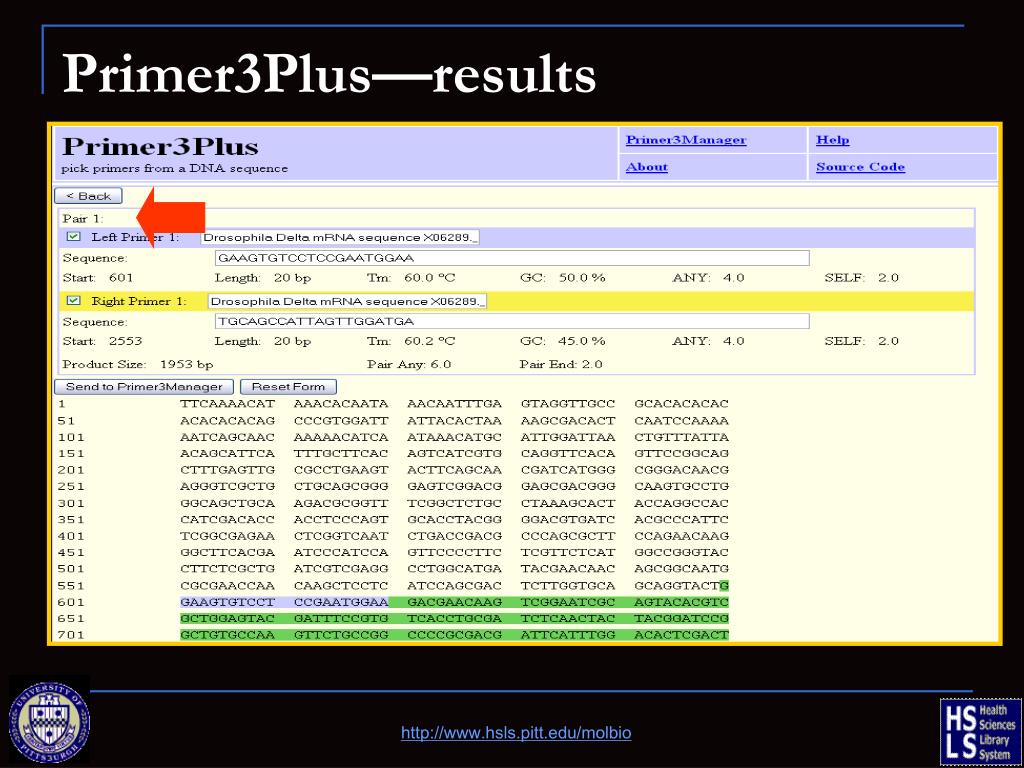Click the 'pick primers from a DNA sequence' subtitle
The height and width of the screenshot is (768, 1024).
coord(174,168)
